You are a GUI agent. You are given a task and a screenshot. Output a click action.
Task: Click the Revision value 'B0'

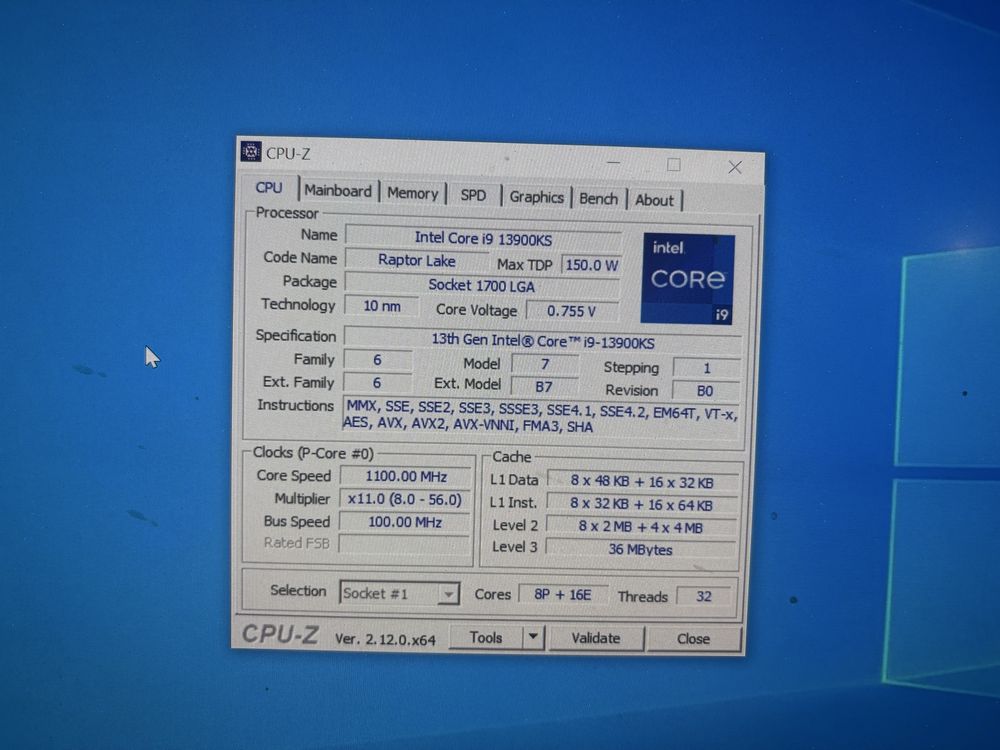705,390
